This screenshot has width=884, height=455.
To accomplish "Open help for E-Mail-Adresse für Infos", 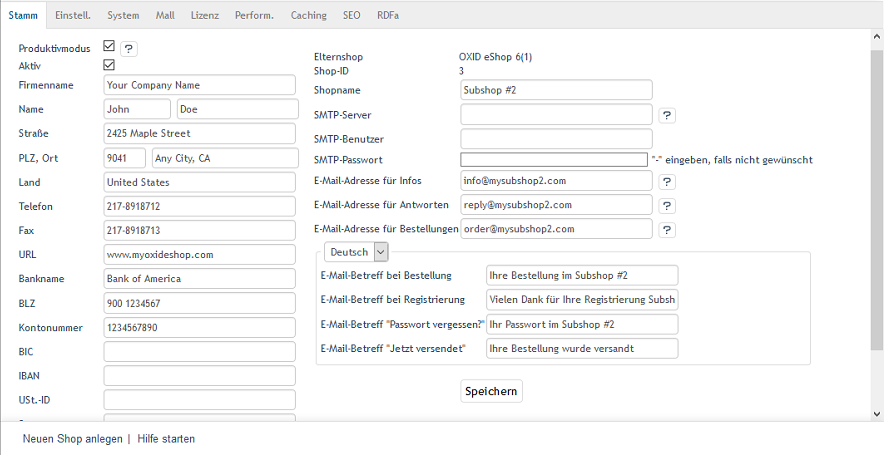I will tap(667, 181).
